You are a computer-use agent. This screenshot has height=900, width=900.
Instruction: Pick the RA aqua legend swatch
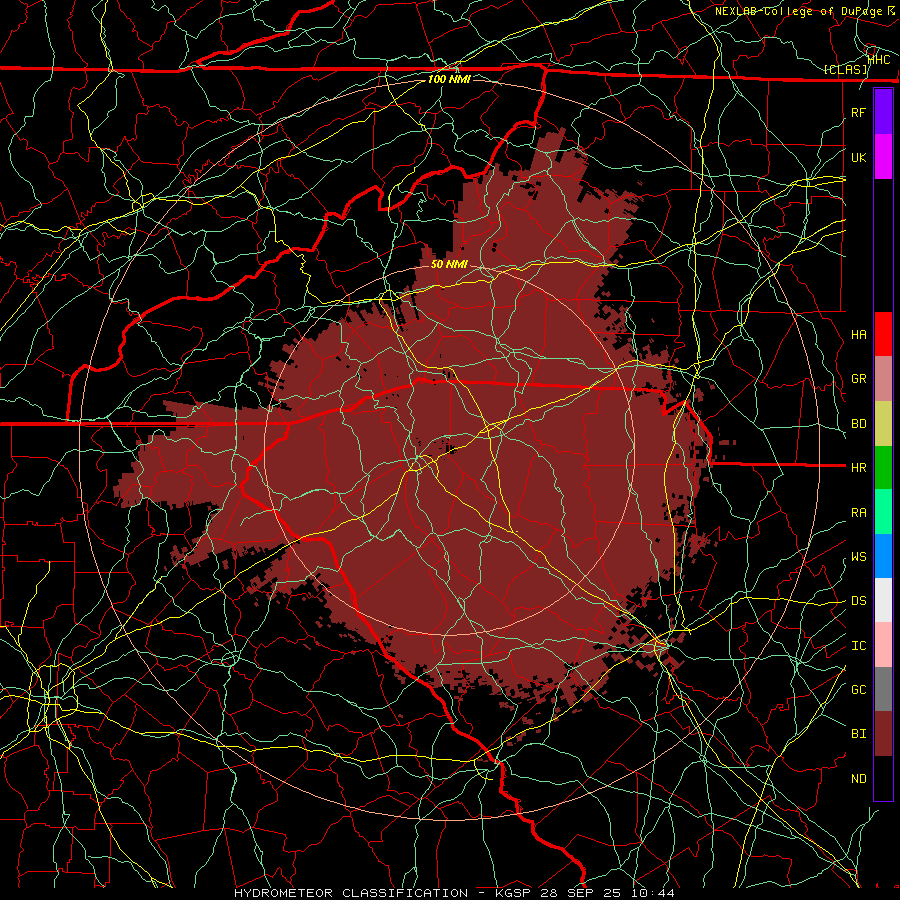coord(883,512)
